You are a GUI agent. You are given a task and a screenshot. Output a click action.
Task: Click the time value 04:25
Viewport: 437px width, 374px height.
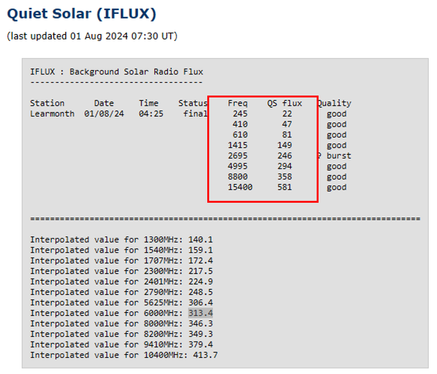[151, 114]
